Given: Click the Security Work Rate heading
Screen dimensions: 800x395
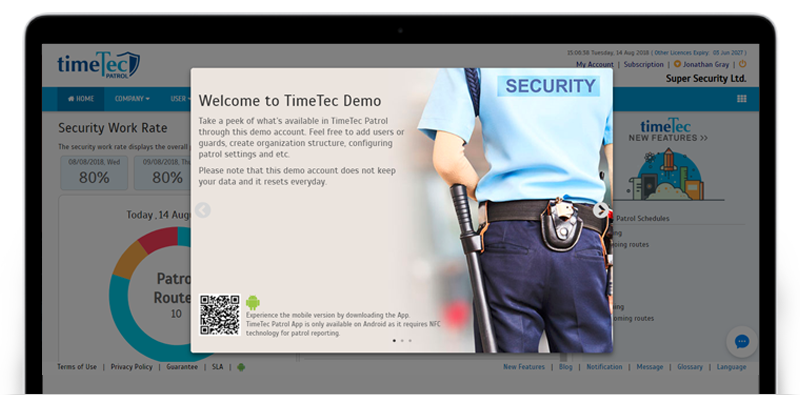Looking at the screenshot, I should point(113,128).
